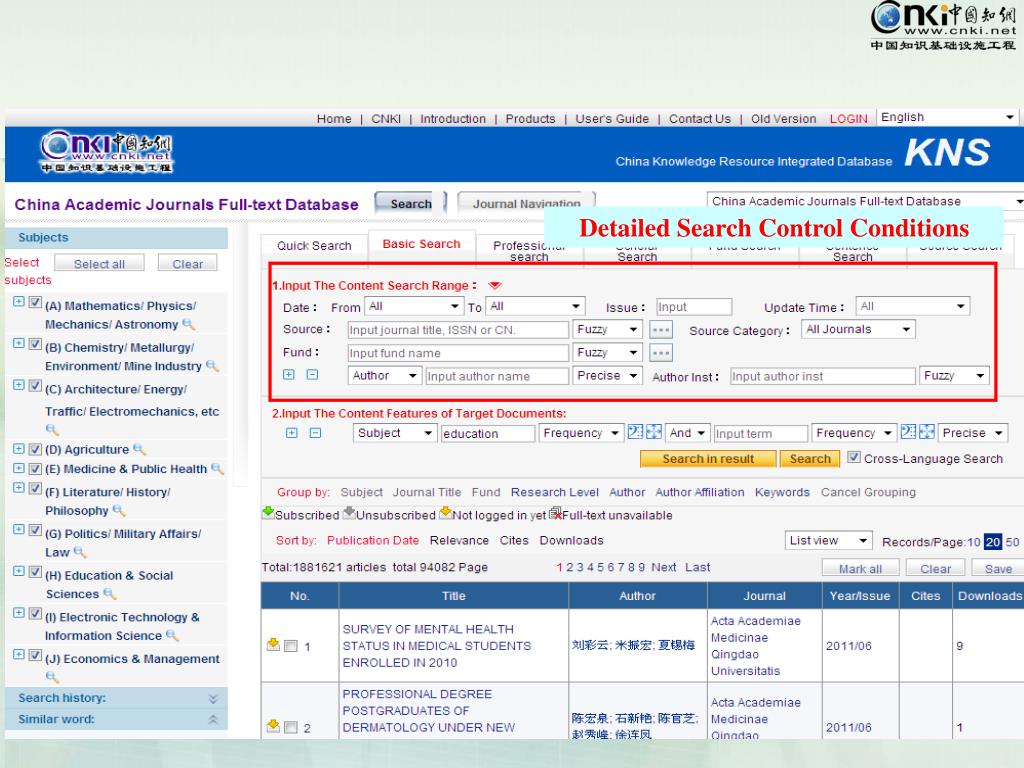Sort by Downloads
The width and height of the screenshot is (1024, 768).
click(x=571, y=541)
